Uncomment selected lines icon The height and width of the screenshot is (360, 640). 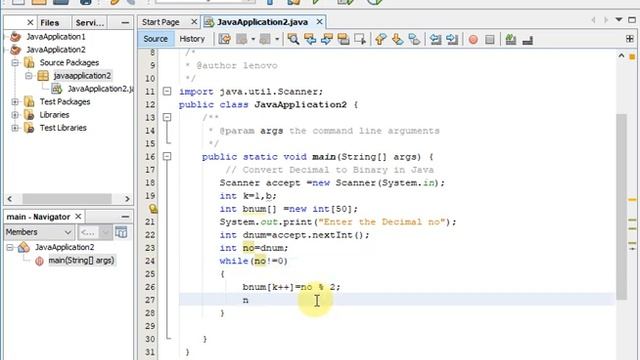pyautogui.click(x=528, y=40)
